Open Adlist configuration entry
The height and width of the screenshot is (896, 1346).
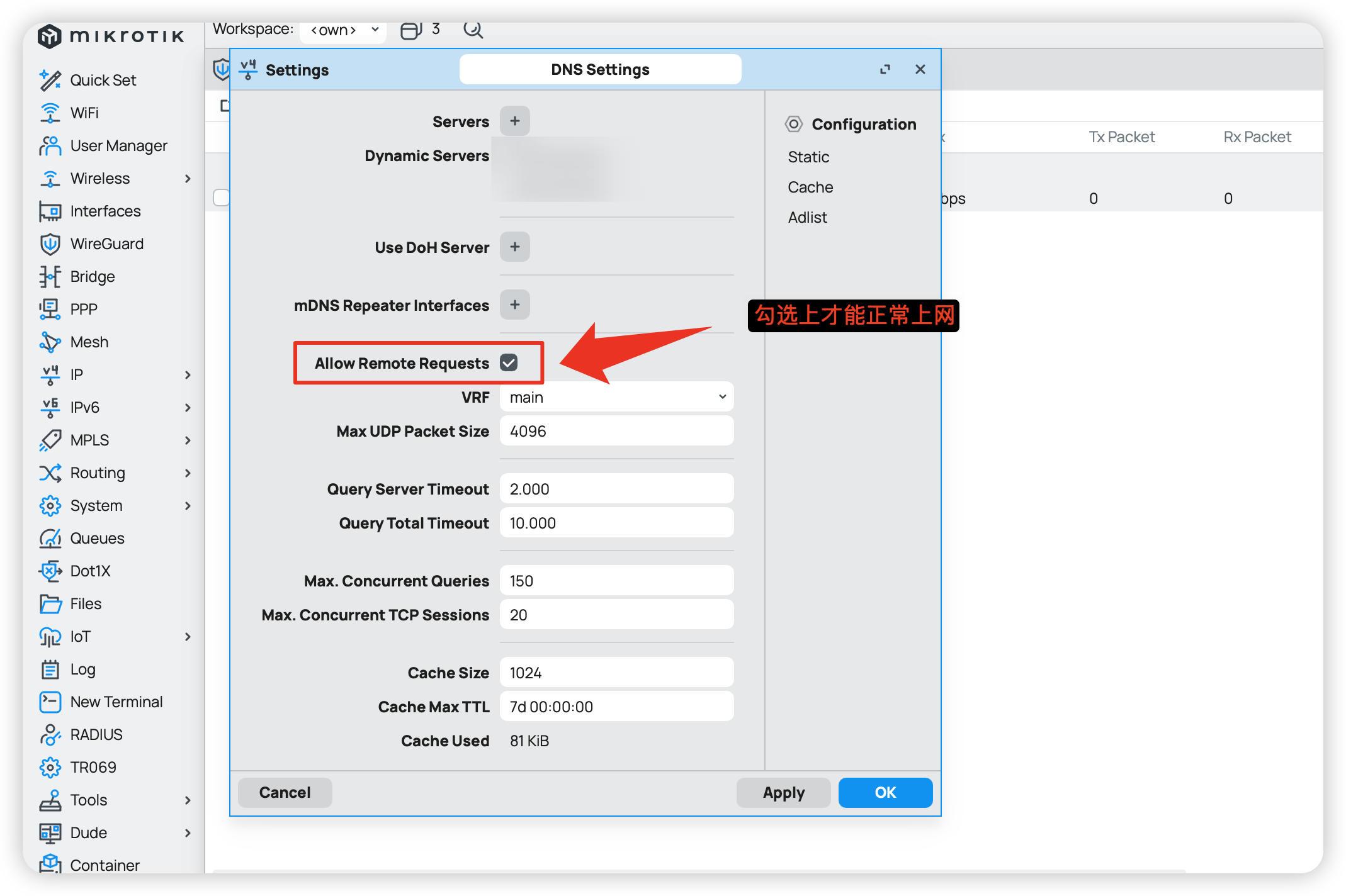(x=808, y=217)
